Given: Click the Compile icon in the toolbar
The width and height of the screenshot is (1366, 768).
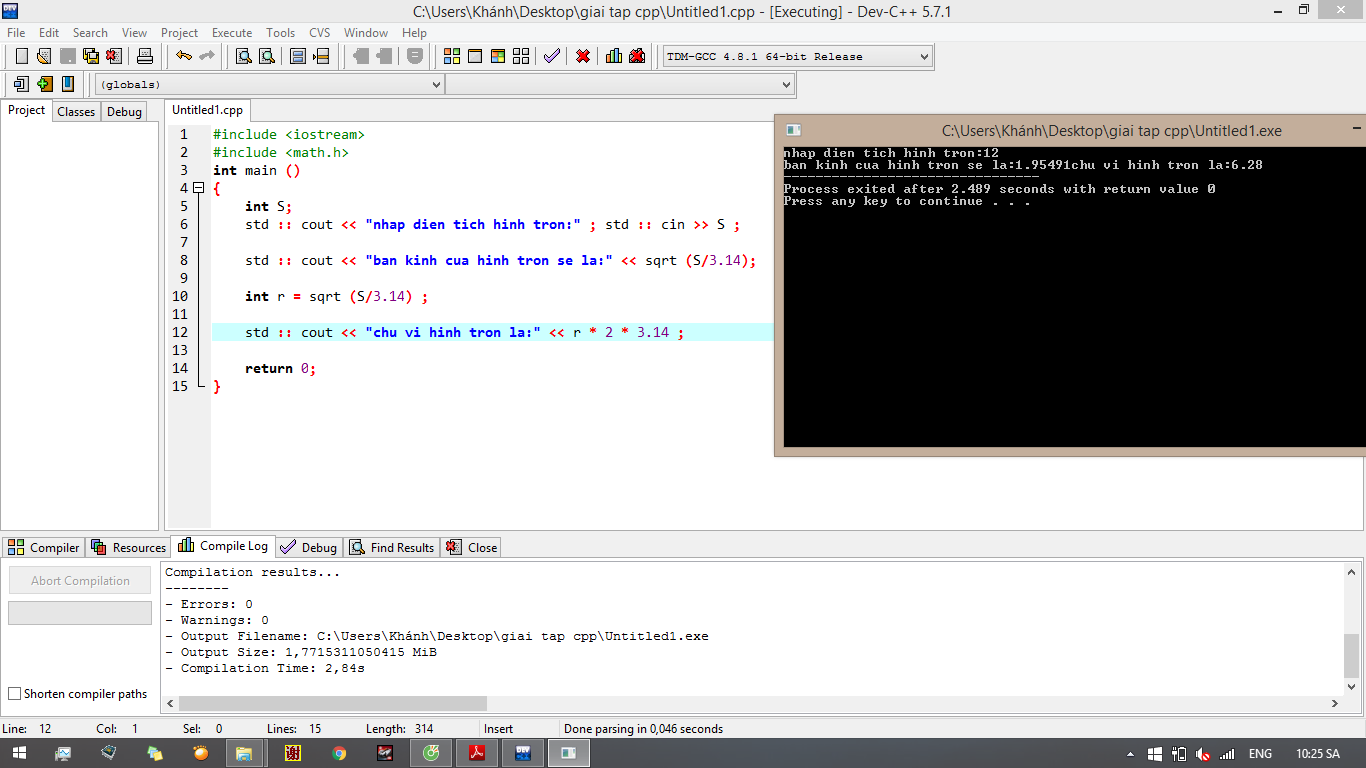Looking at the screenshot, I should pos(452,56).
